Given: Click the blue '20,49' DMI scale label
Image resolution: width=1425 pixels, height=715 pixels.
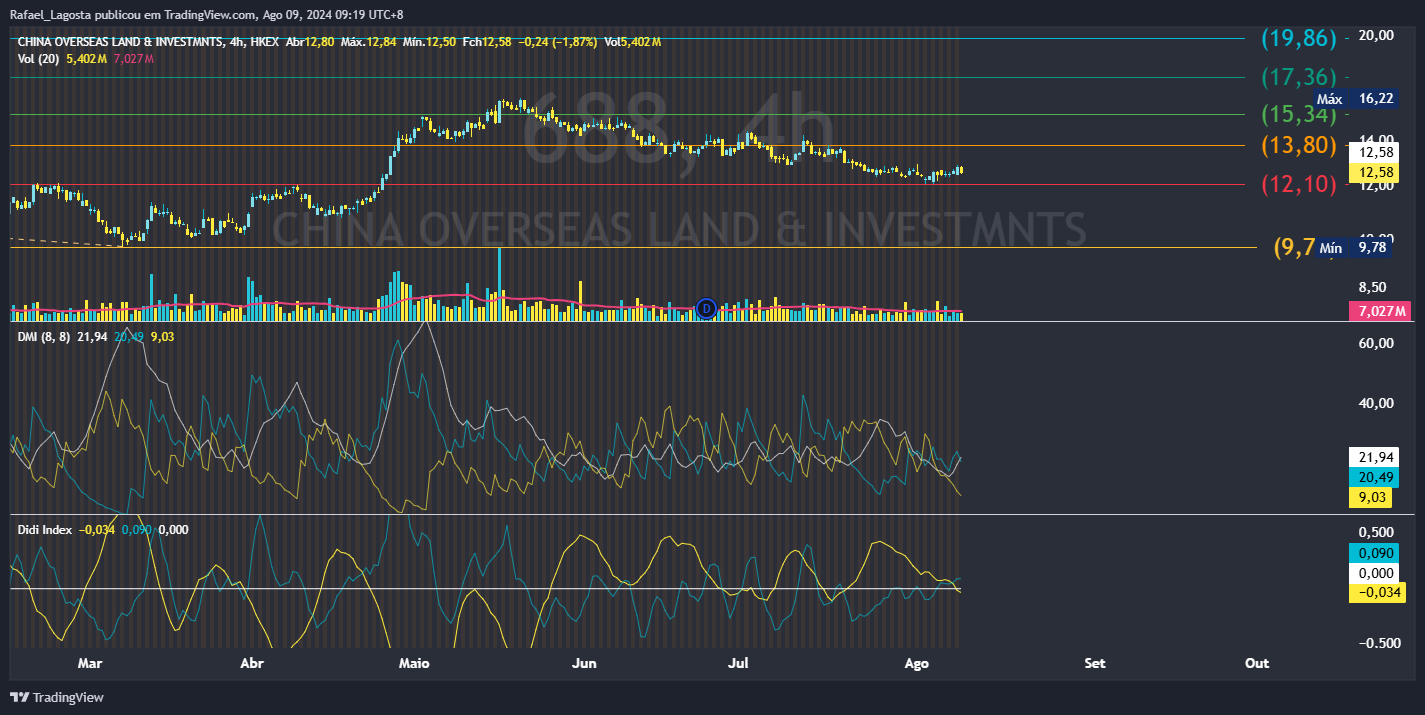Looking at the screenshot, I should tap(1374, 477).
